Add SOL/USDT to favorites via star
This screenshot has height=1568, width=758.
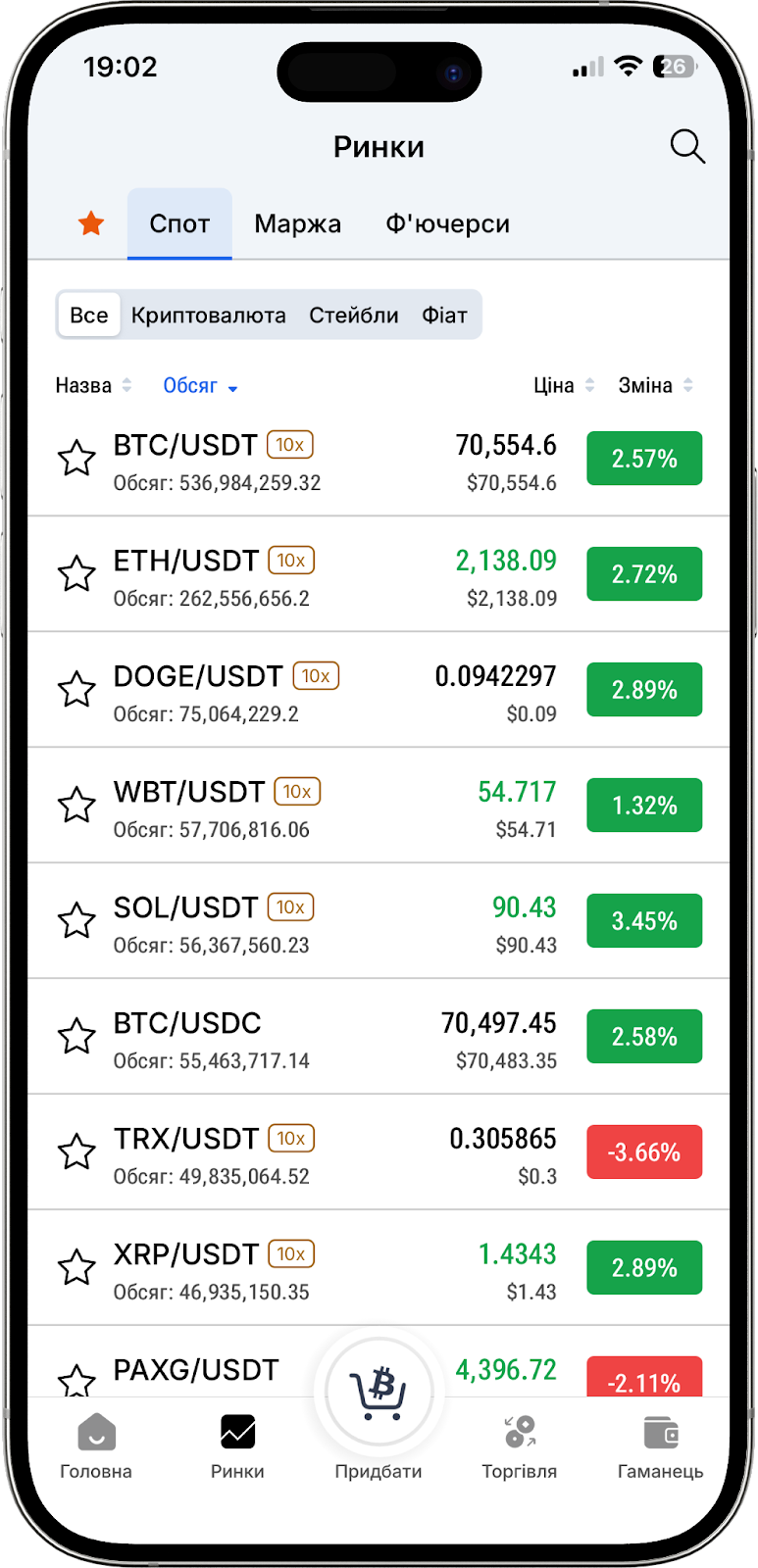(x=76, y=921)
